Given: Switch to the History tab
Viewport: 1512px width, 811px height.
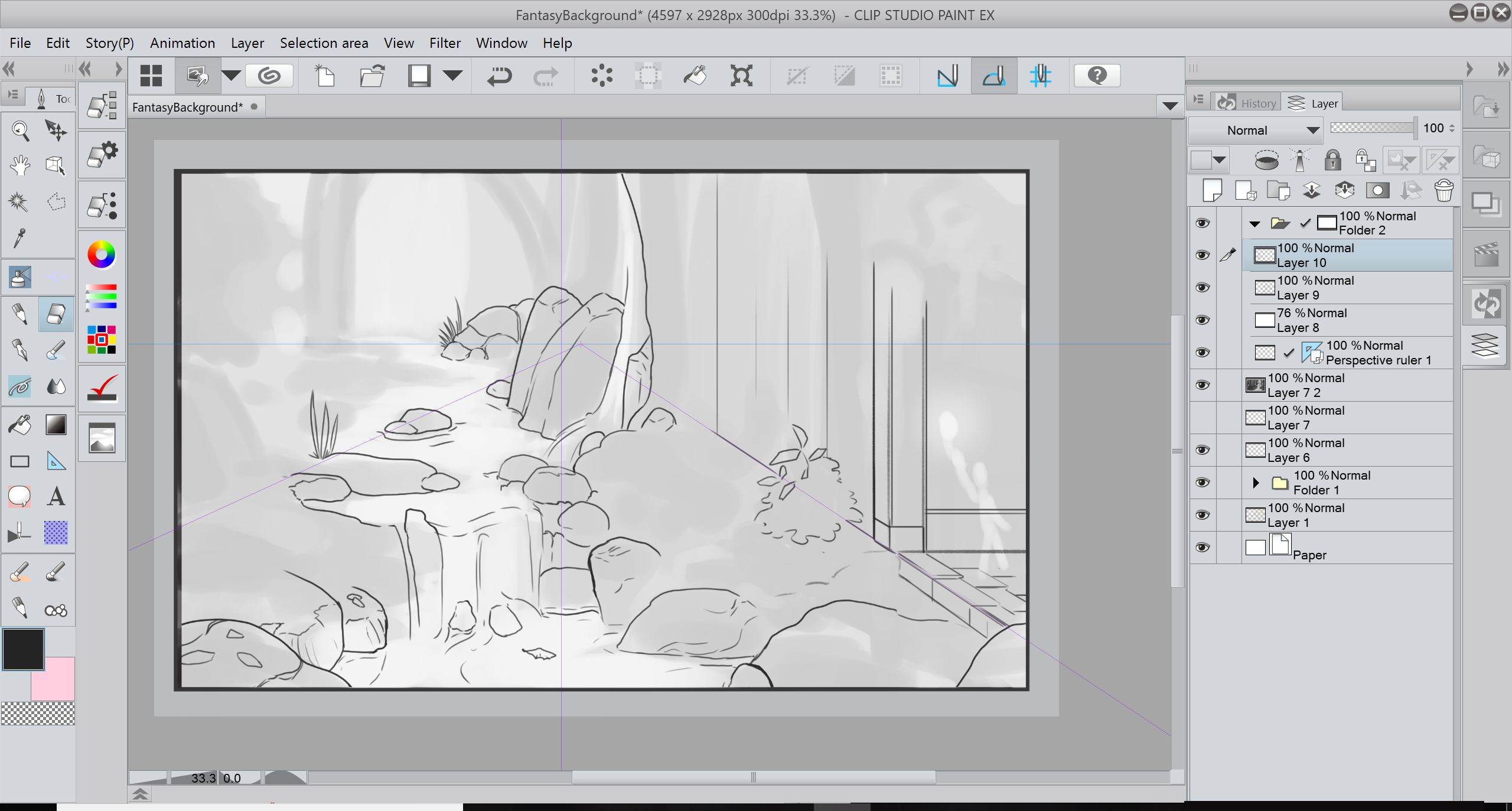Looking at the screenshot, I should (1248, 103).
